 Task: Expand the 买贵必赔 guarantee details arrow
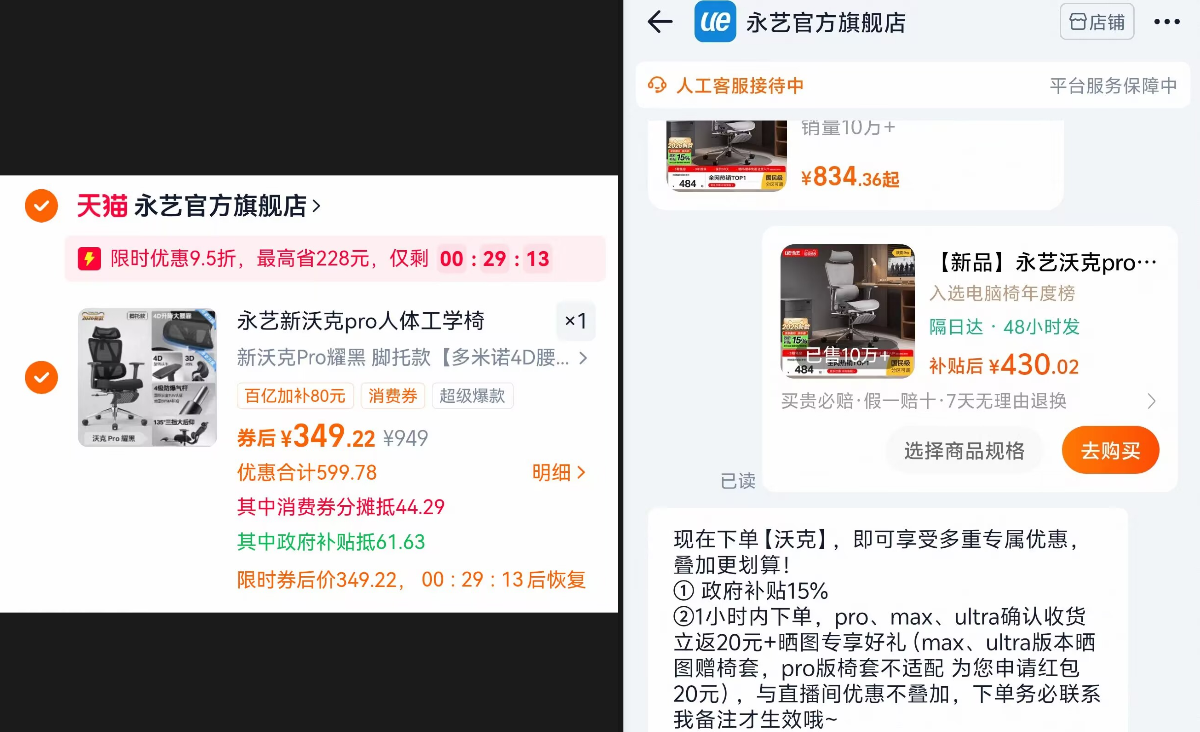1151,401
